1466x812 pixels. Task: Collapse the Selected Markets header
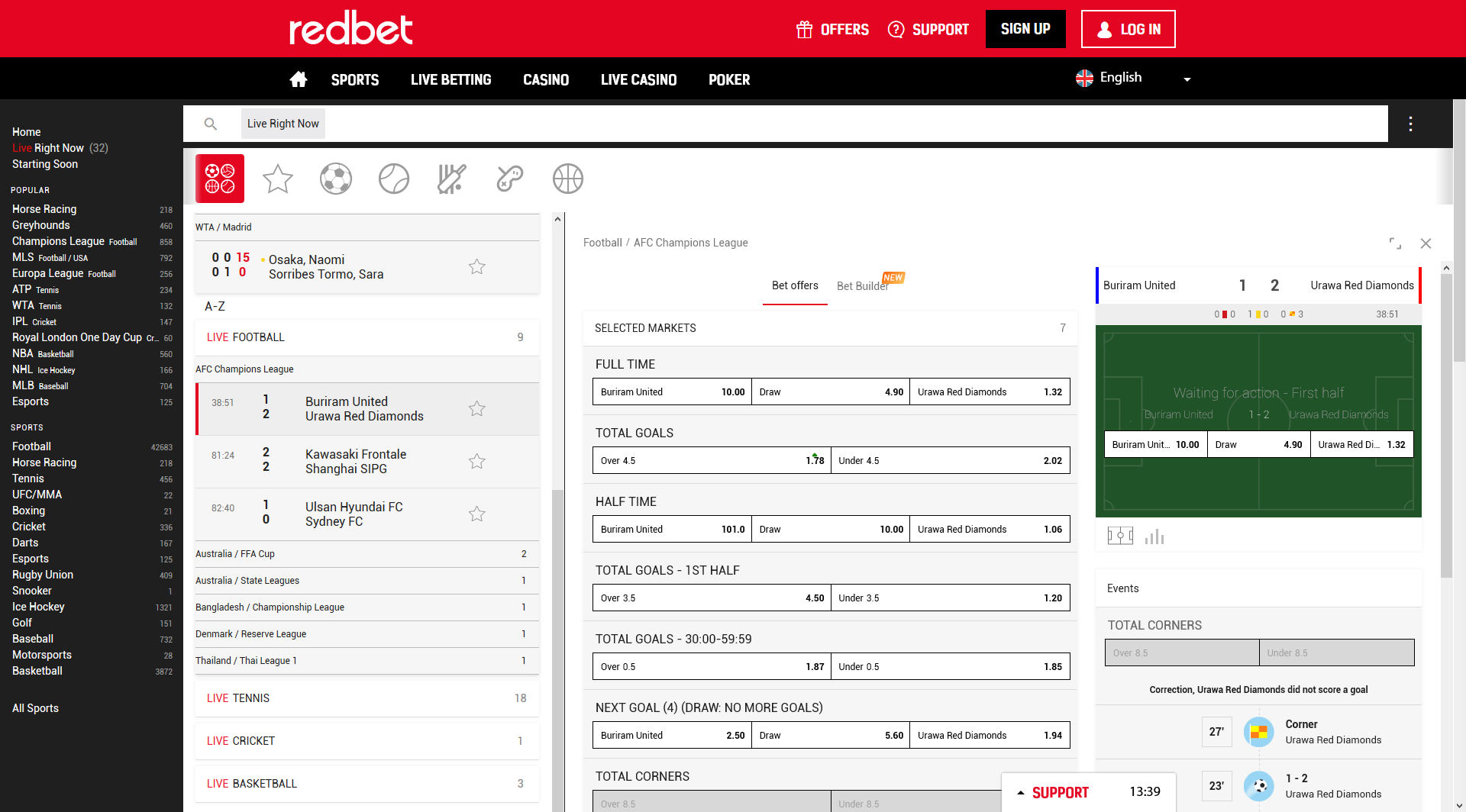point(830,328)
